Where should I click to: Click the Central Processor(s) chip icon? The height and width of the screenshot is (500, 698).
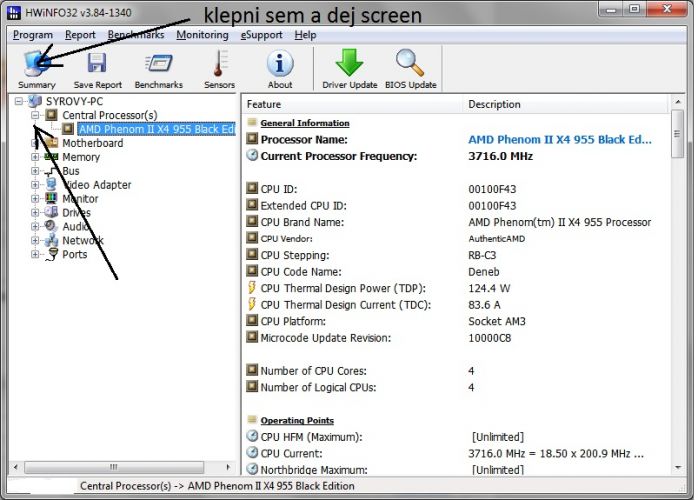52,115
